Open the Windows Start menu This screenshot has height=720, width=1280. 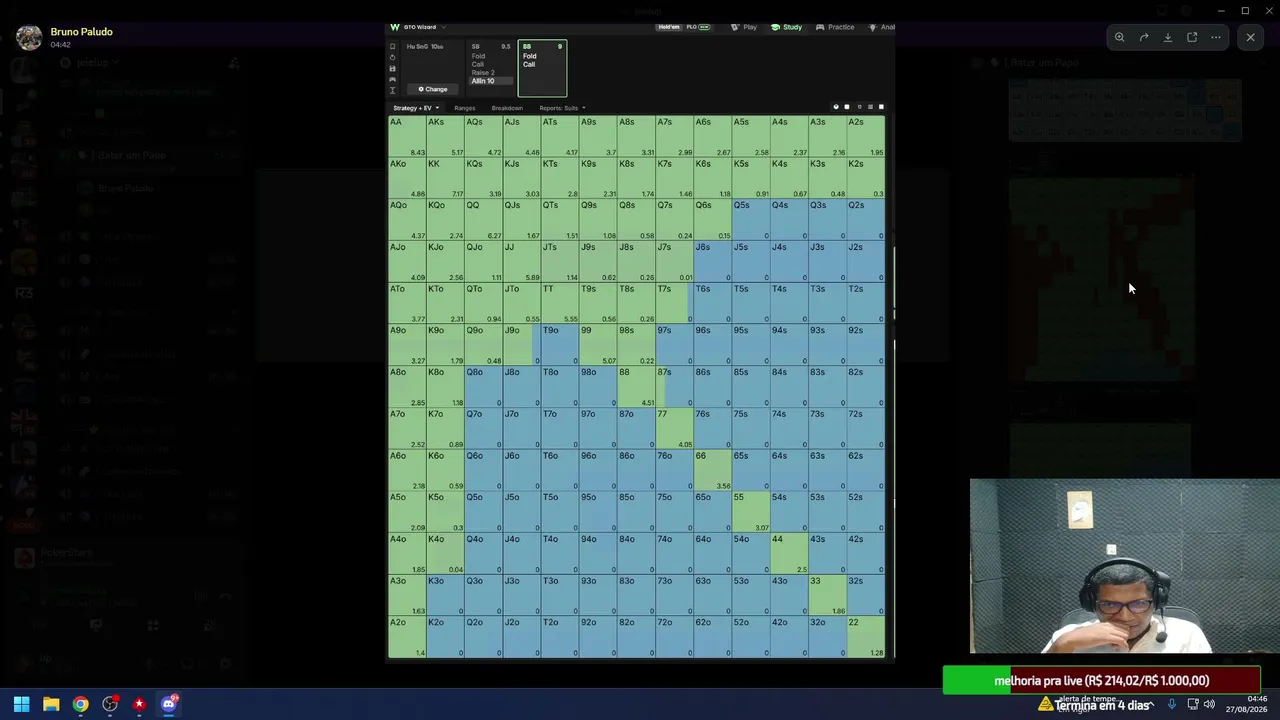[x=21, y=704]
